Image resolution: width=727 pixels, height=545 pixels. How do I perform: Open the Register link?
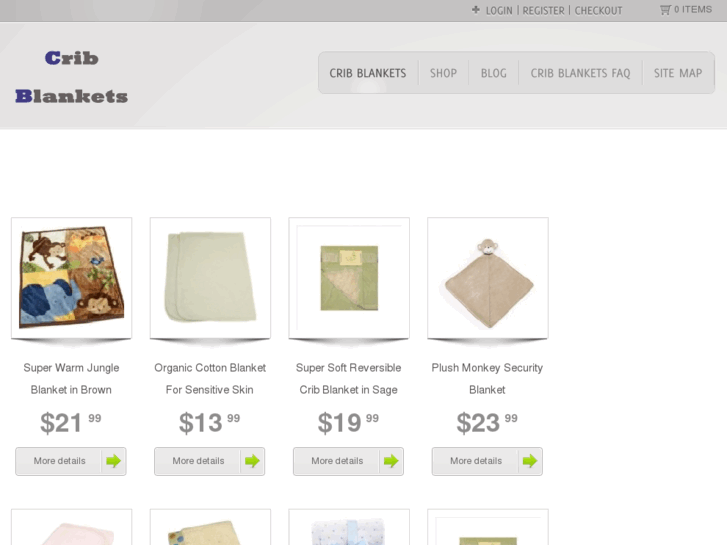[x=543, y=11]
